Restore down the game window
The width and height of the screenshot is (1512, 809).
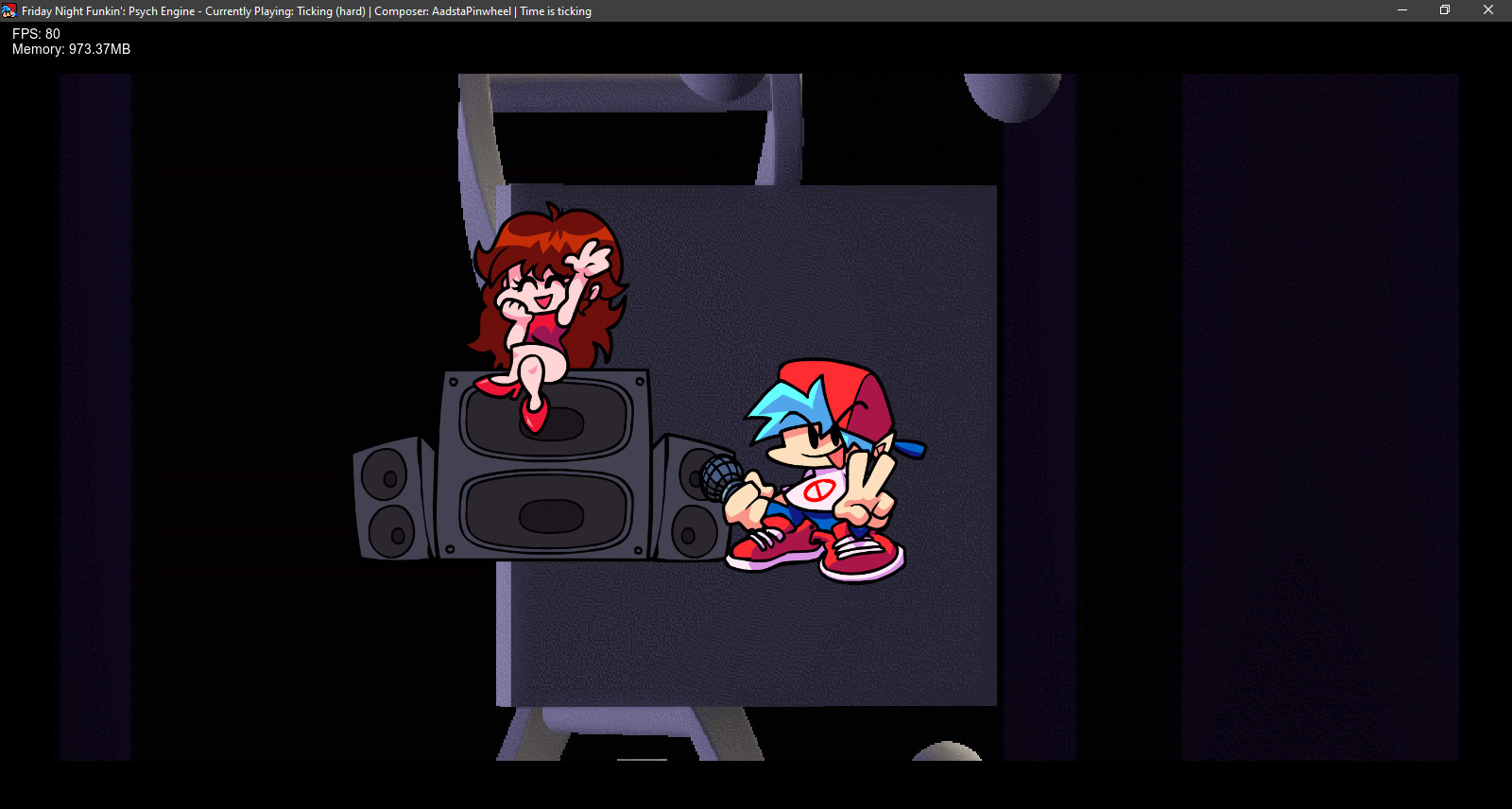click(1445, 10)
